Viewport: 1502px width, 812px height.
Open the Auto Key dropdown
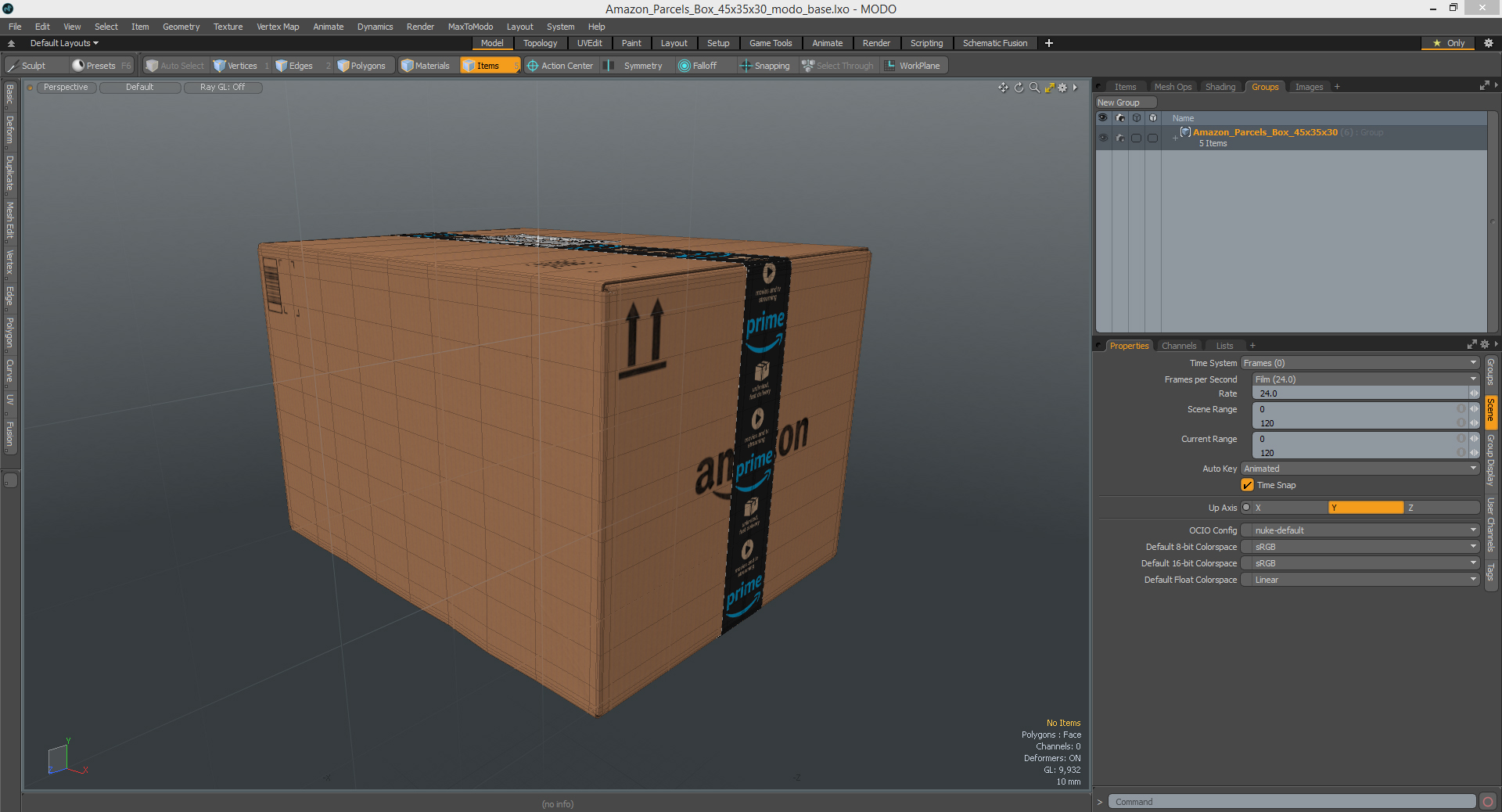point(1360,469)
